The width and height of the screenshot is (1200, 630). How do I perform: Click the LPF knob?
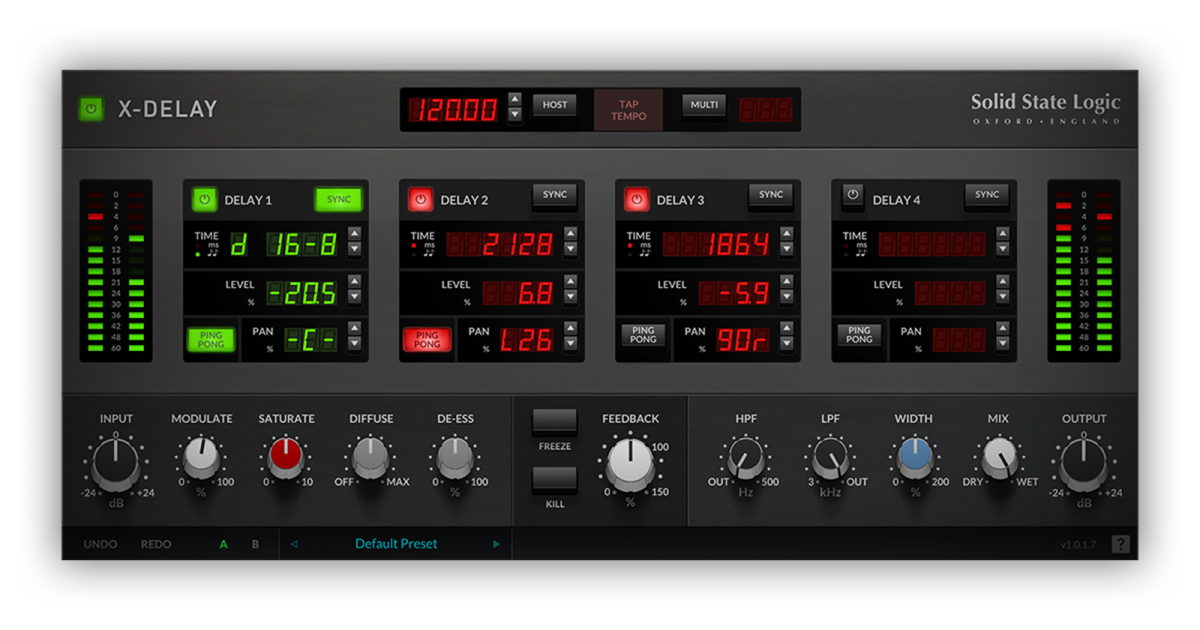click(x=830, y=458)
